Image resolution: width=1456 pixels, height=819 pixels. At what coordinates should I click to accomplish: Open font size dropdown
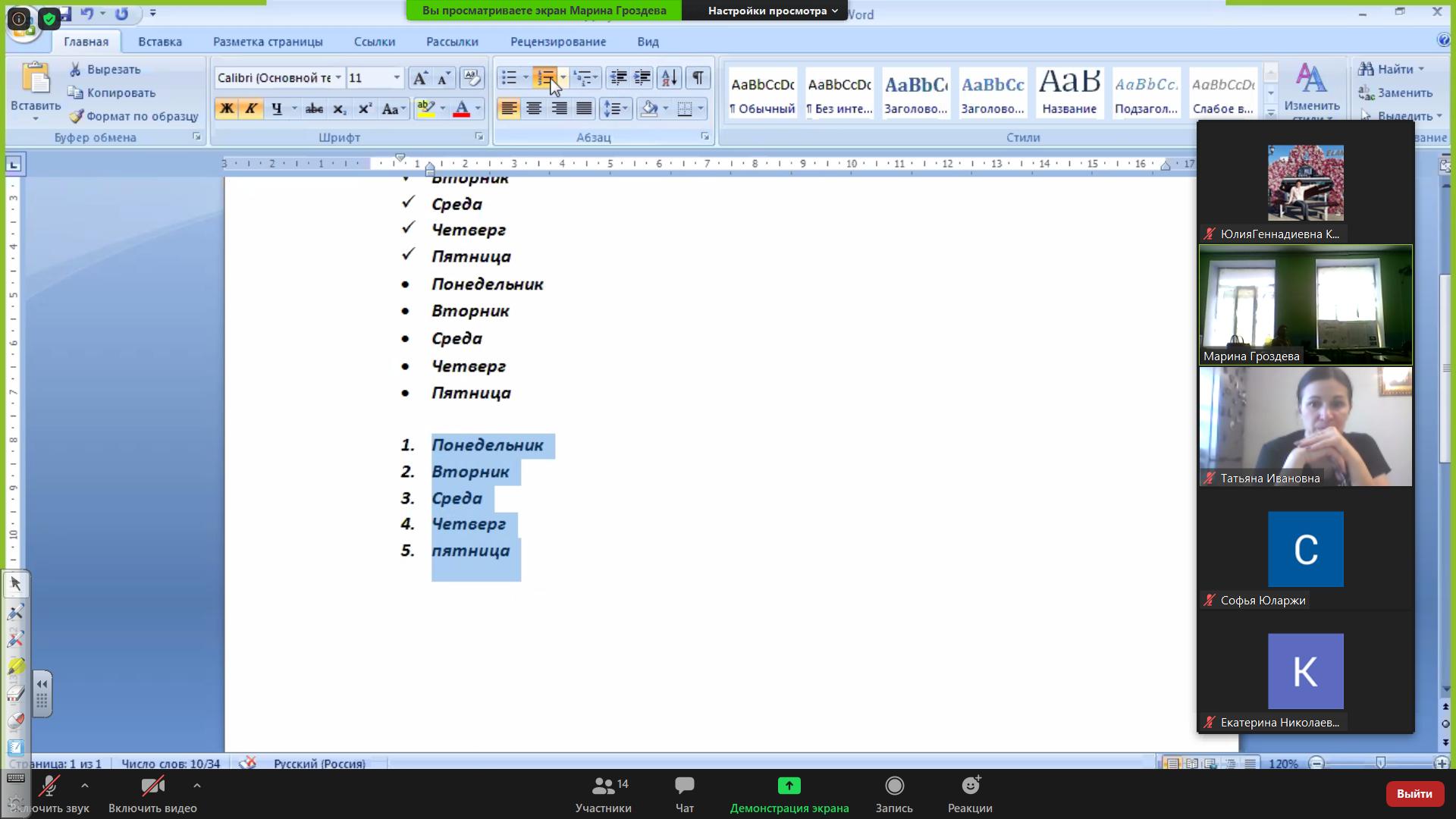[396, 77]
